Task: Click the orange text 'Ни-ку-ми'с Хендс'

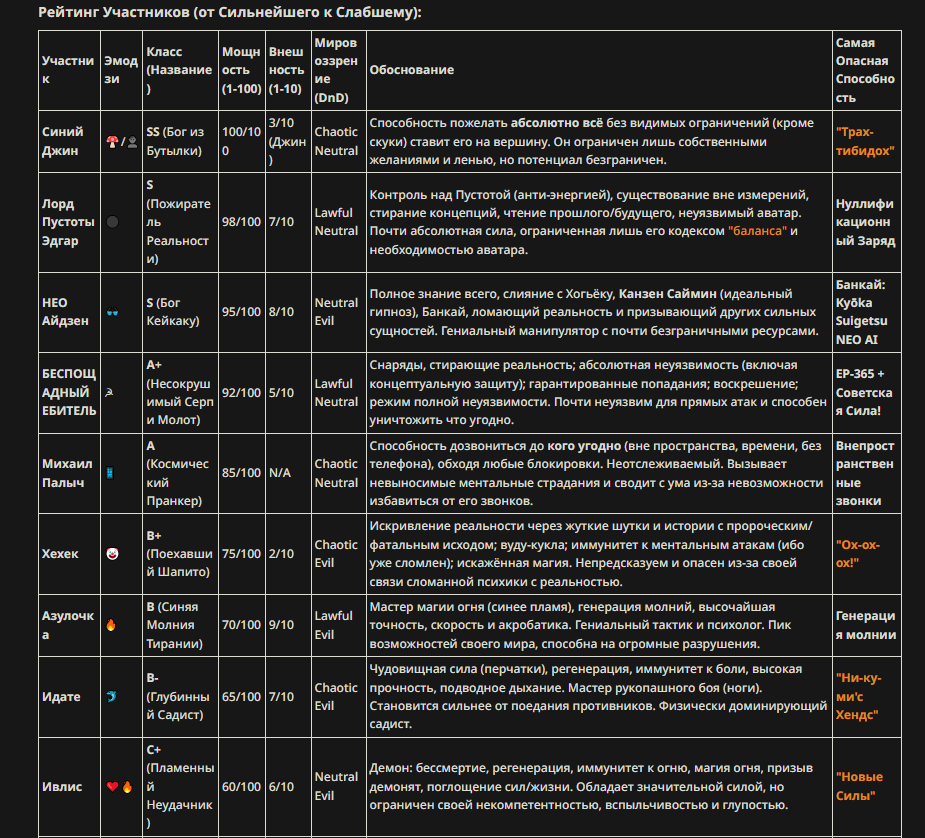Action: click(x=859, y=696)
